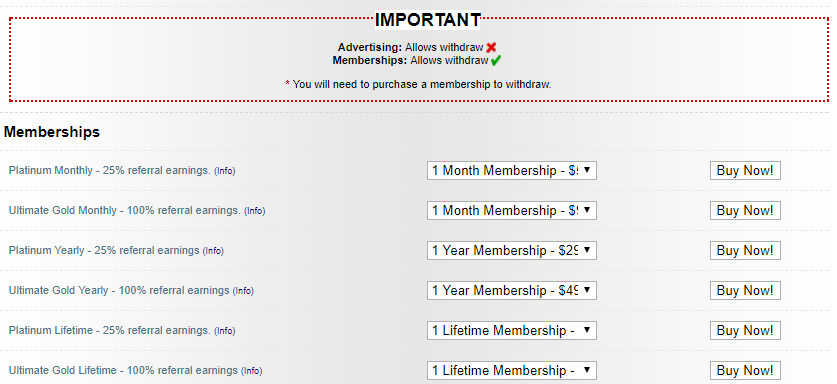Image resolution: width=837 pixels, height=384 pixels.
Task: Purchase Ultimate Gold Yearly with Buy Now
Action: [745, 291]
